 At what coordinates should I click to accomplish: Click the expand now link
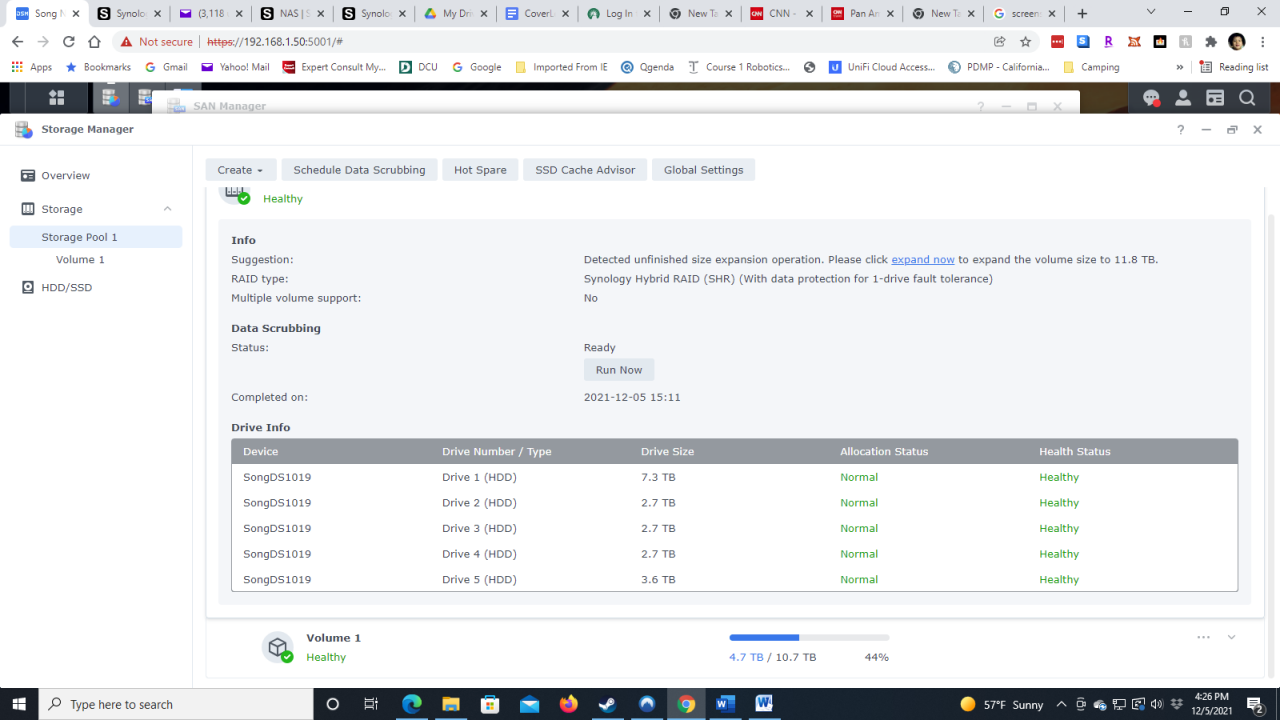point(923,259)
